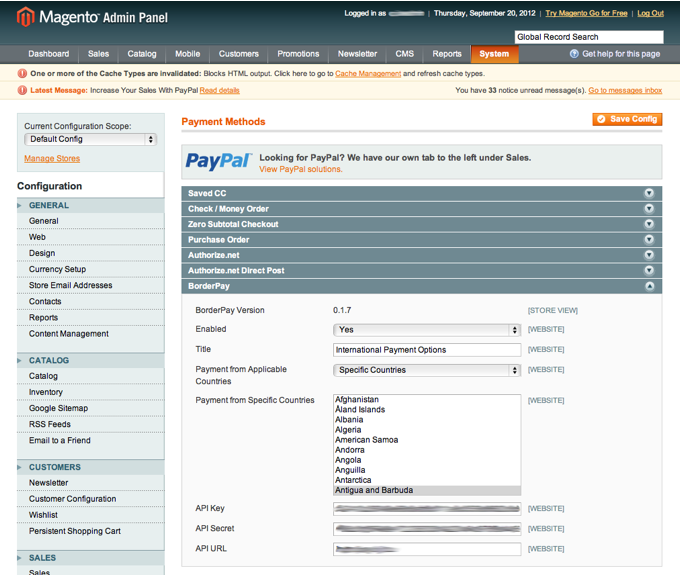Select American Samoa in the list
The image size is (680, 575).
tap(427, 440)
